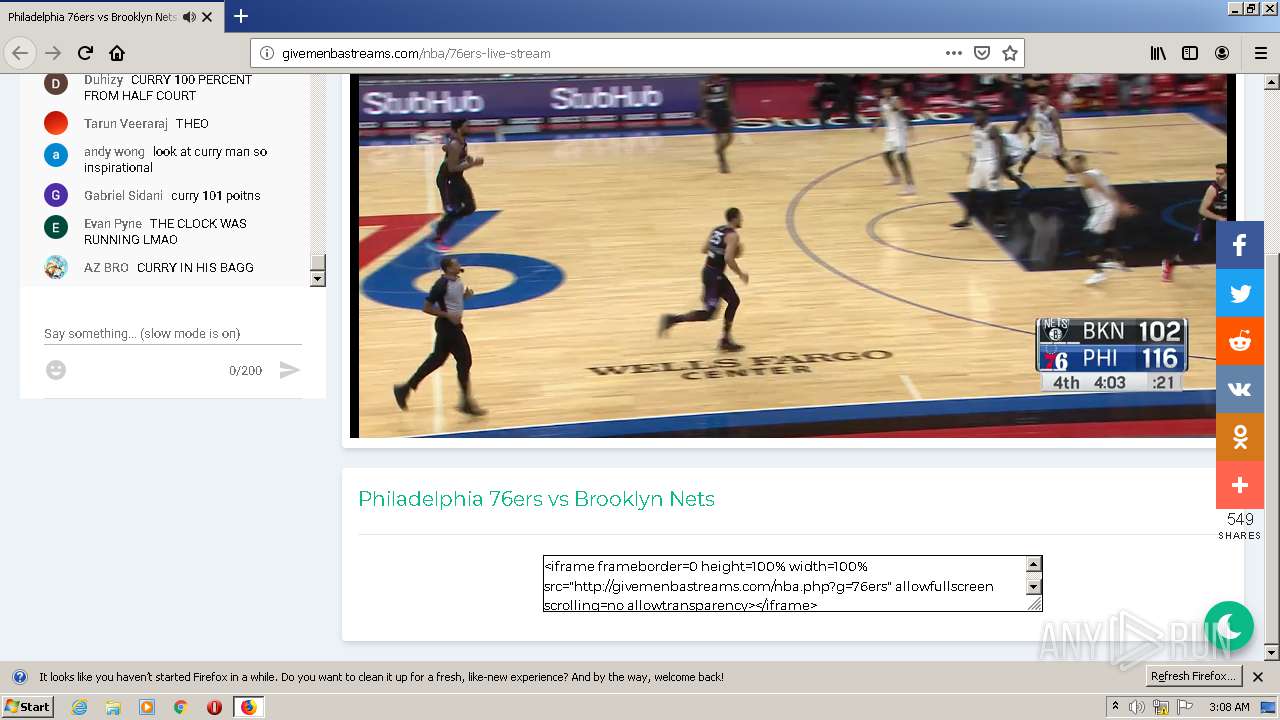Share on Odnoklassniki
This screenshot has height=720, width=1280.
click(1240, 437)
